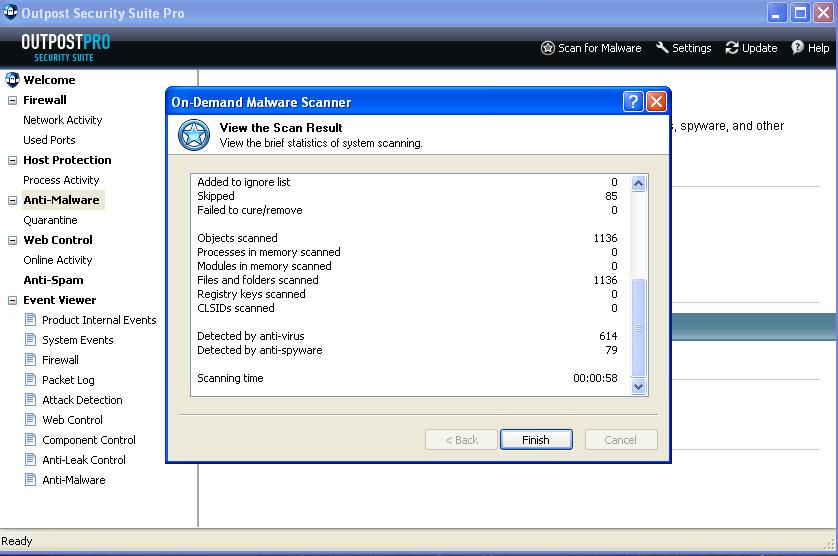Open Network Activity under Firewall
The image size is (838, 556).
(x=63, y=120)
